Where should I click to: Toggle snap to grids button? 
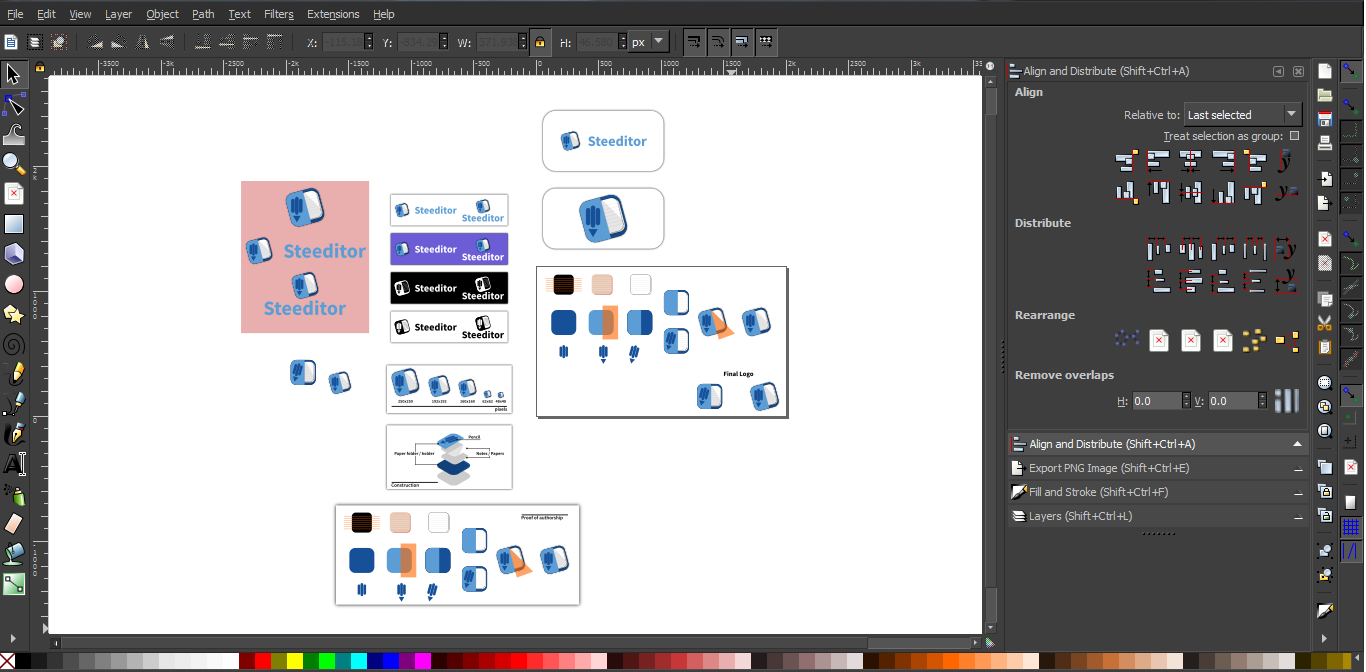click(x=1350, y=527)
